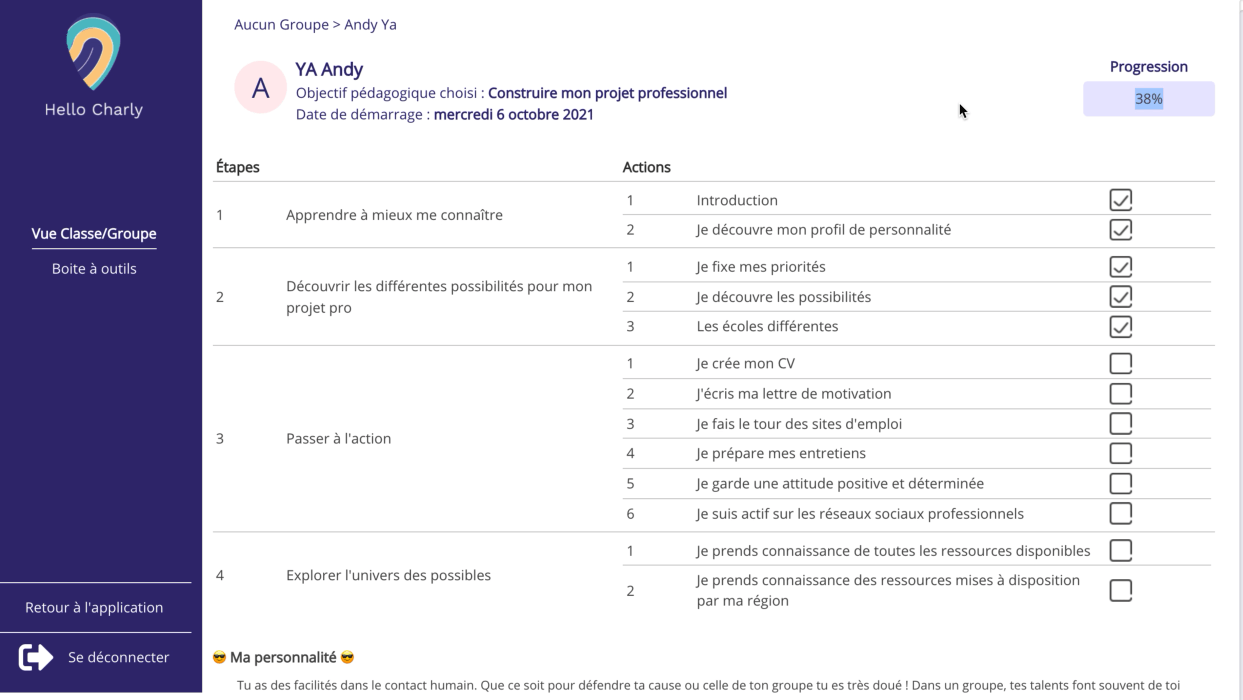Open Boite à outils in sidebar

[94, 269]
